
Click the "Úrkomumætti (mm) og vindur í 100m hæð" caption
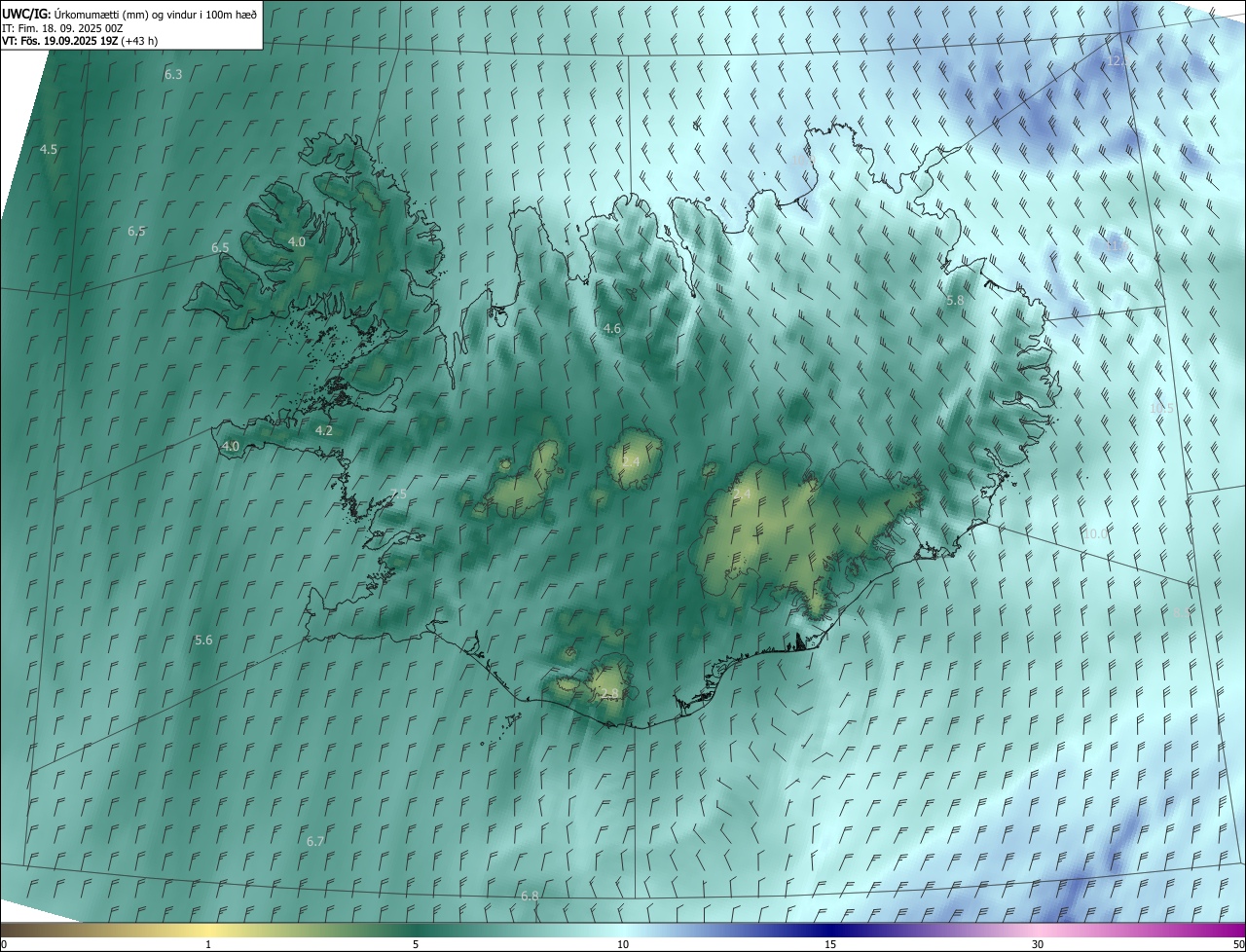click(x=156, y=14)
